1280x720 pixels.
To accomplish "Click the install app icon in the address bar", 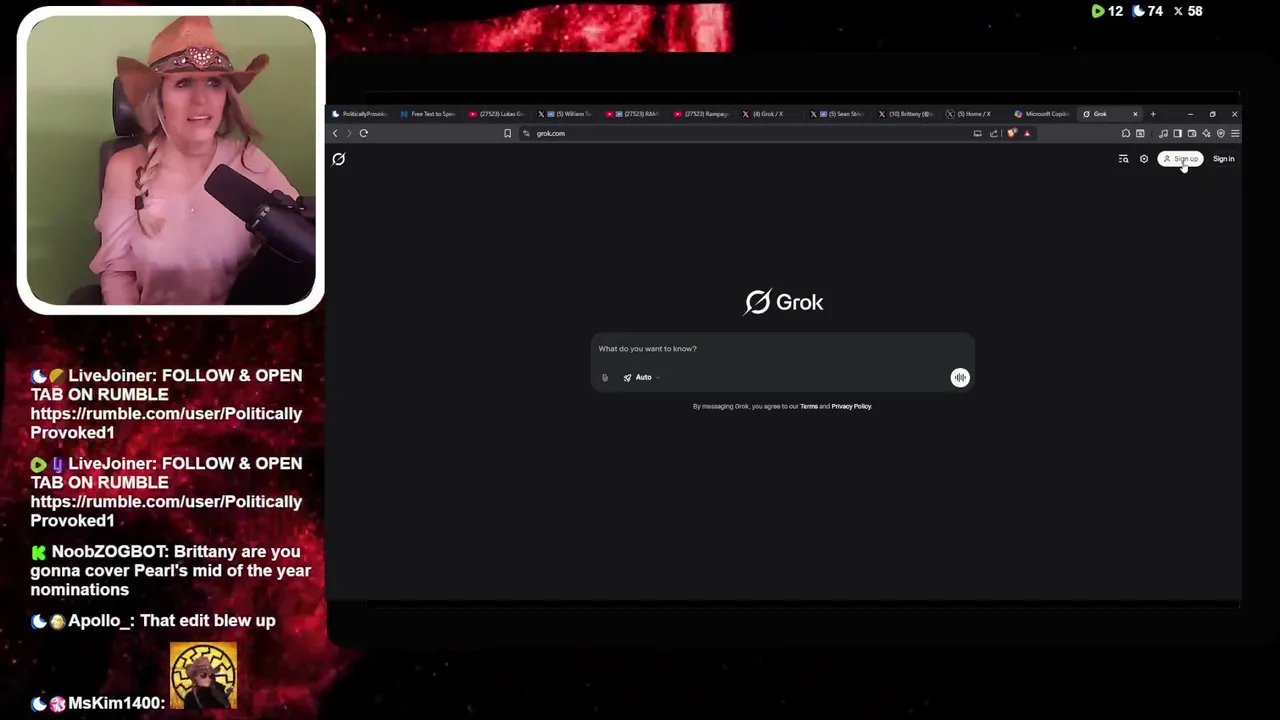I will click(x=977, y=133).
